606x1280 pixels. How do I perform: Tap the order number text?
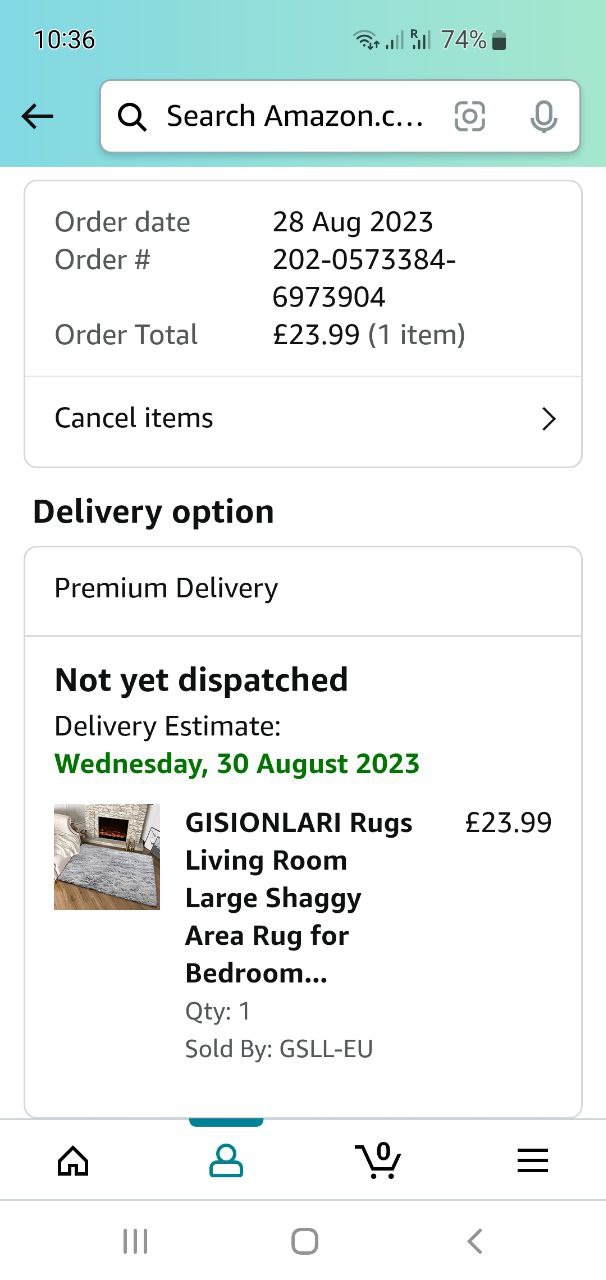point(364,278)
